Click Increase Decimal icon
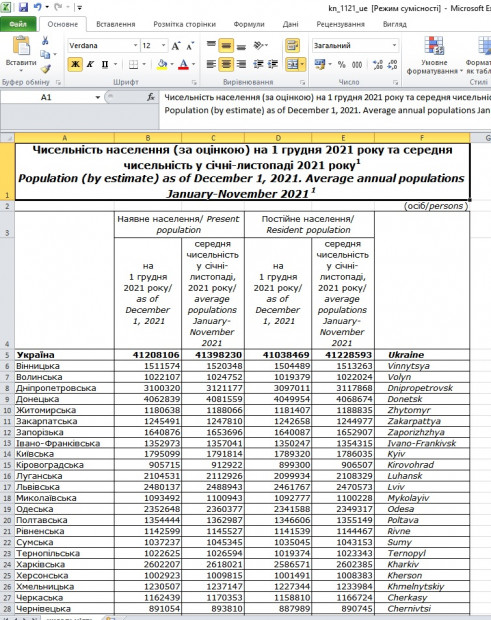491x620 pixels. [x=378, y=64]
